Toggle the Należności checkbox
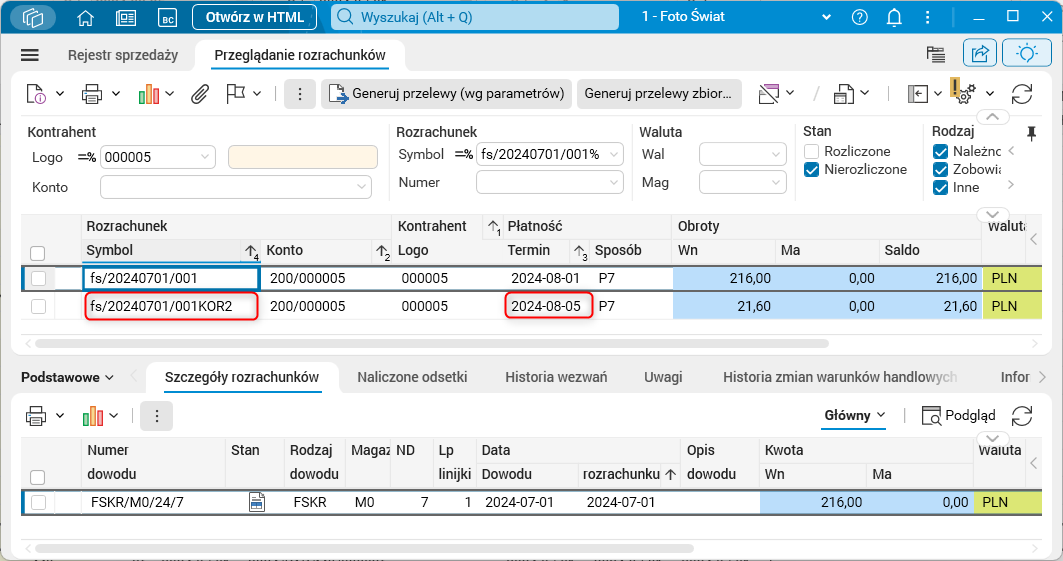This screenshot has height=561, width=1063. tap(940, 151)
